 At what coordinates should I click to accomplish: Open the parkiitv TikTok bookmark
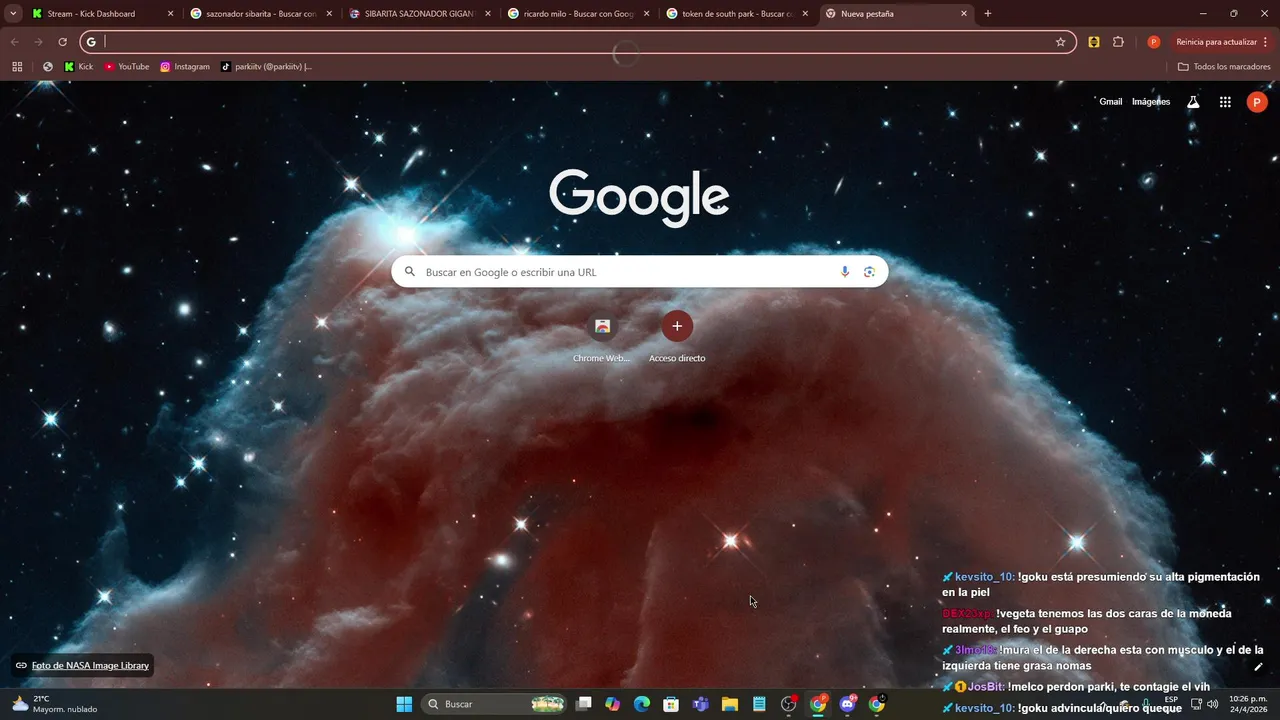point(266,67)
